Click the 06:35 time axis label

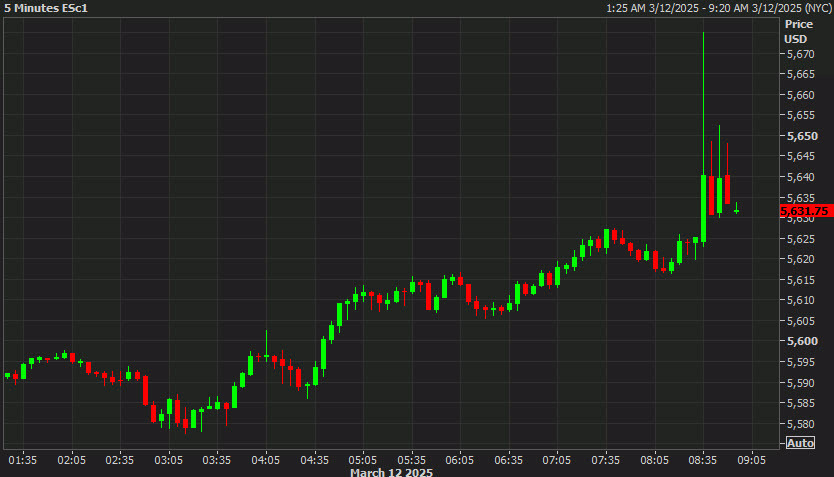[x=508, y=460]
